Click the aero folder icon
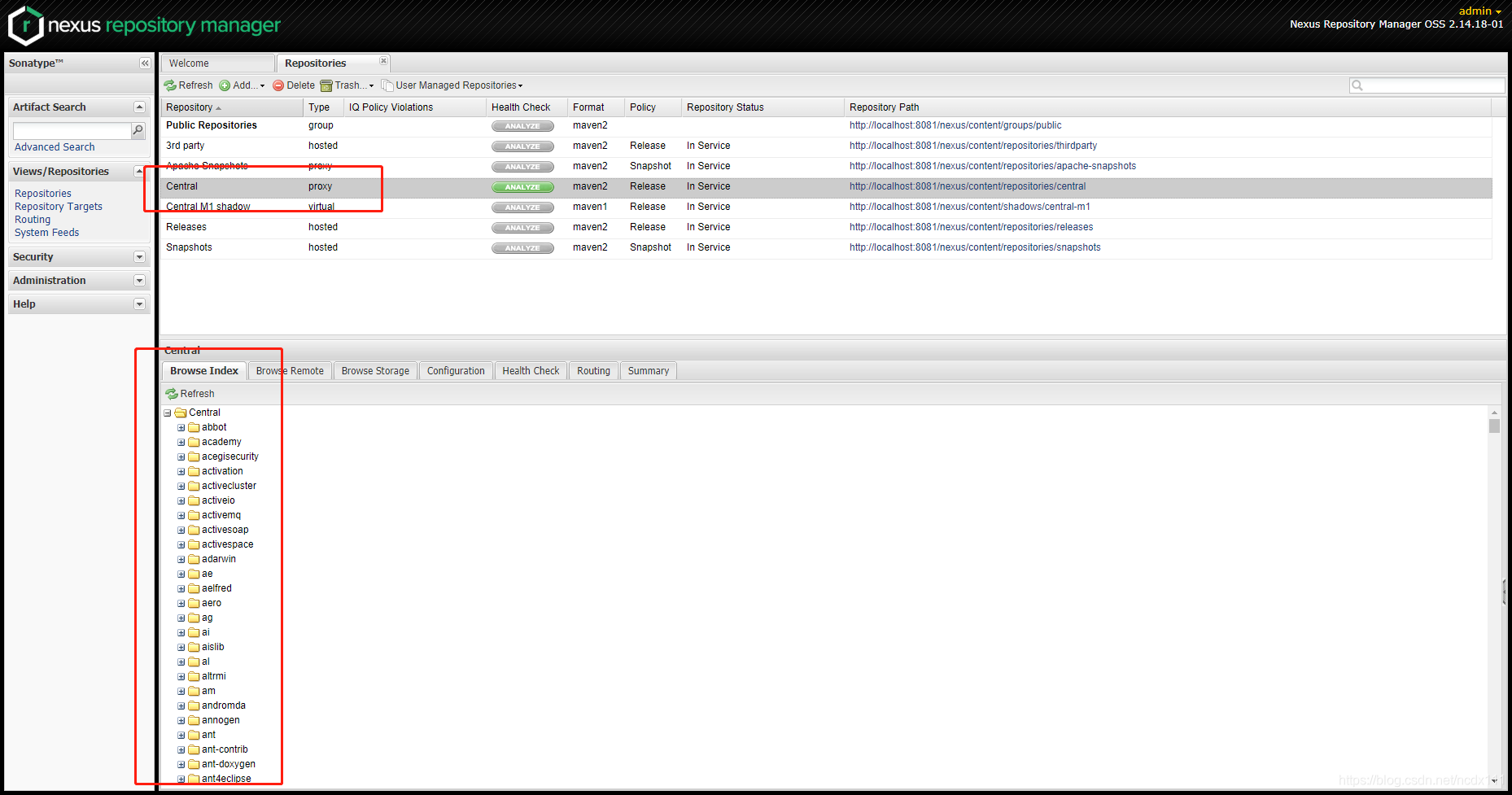 194,604
